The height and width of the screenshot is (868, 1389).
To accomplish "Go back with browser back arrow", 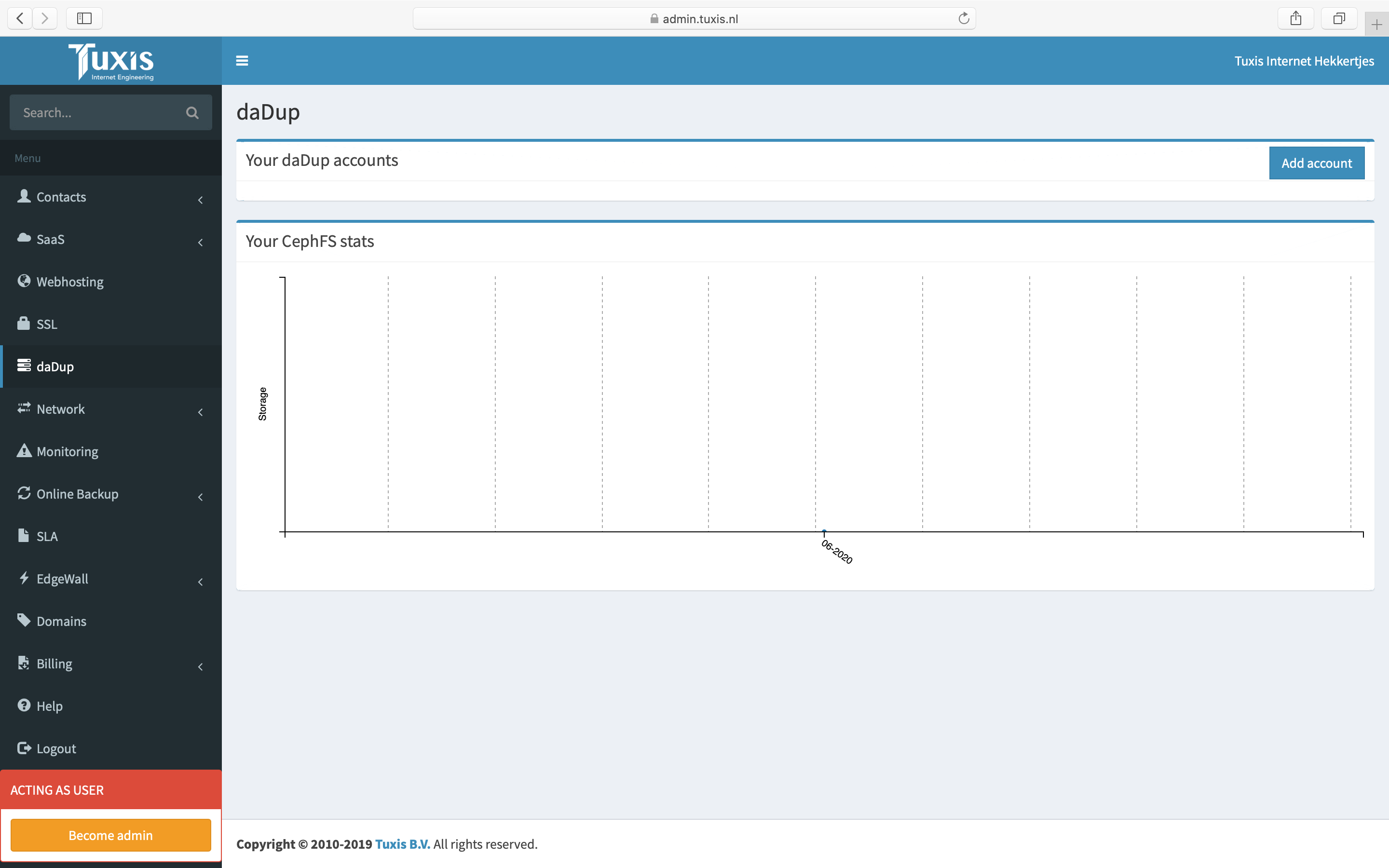I will [20, 18].
